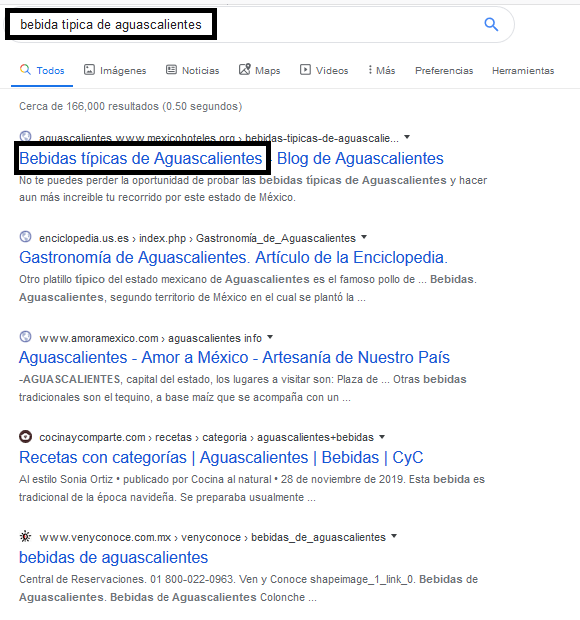Click snippet text 'No te puedes perder la oportunidad'

[x=253, y=189]
